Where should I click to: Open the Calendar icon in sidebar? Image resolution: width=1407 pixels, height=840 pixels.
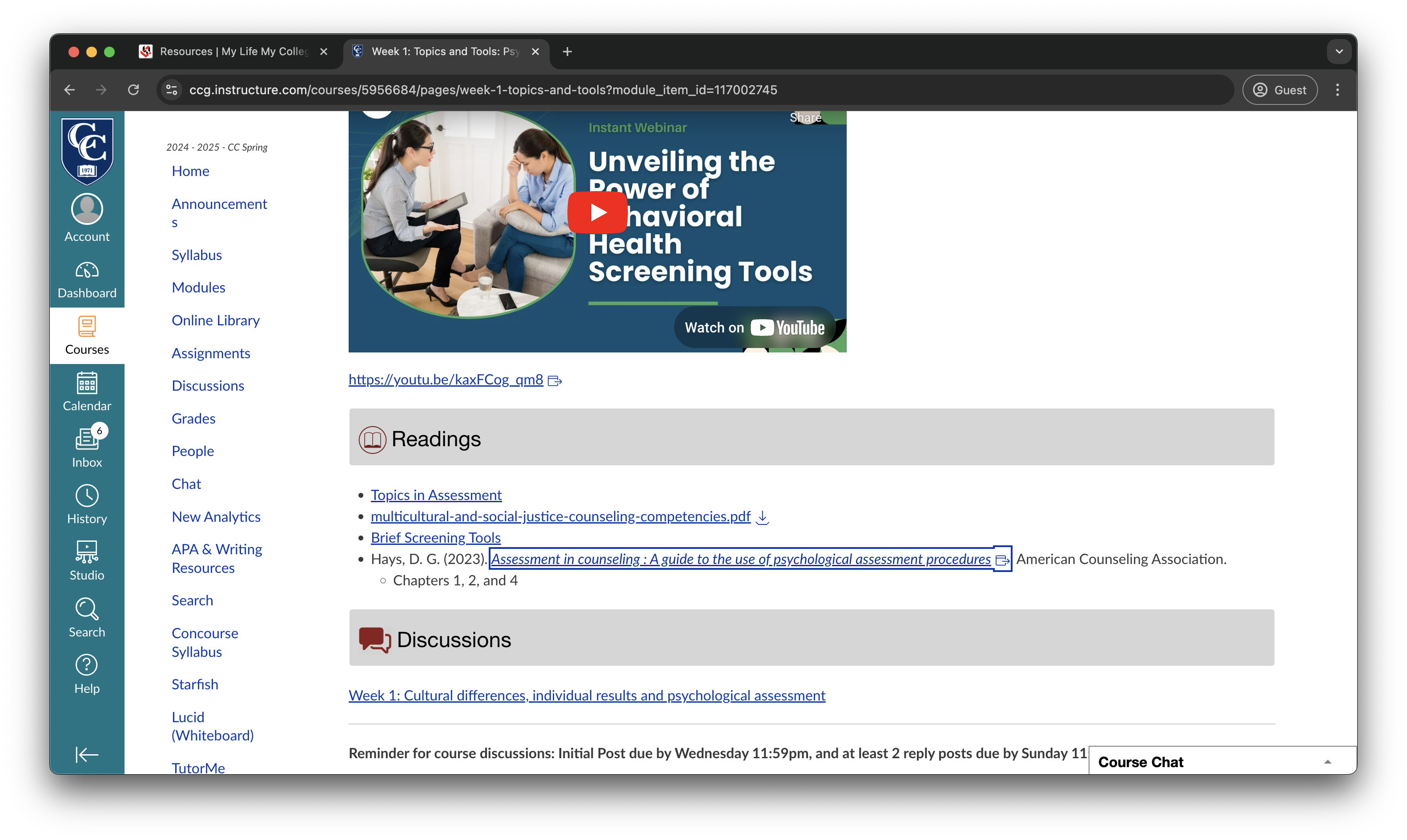pyautogui.click(x=87, y=384)
